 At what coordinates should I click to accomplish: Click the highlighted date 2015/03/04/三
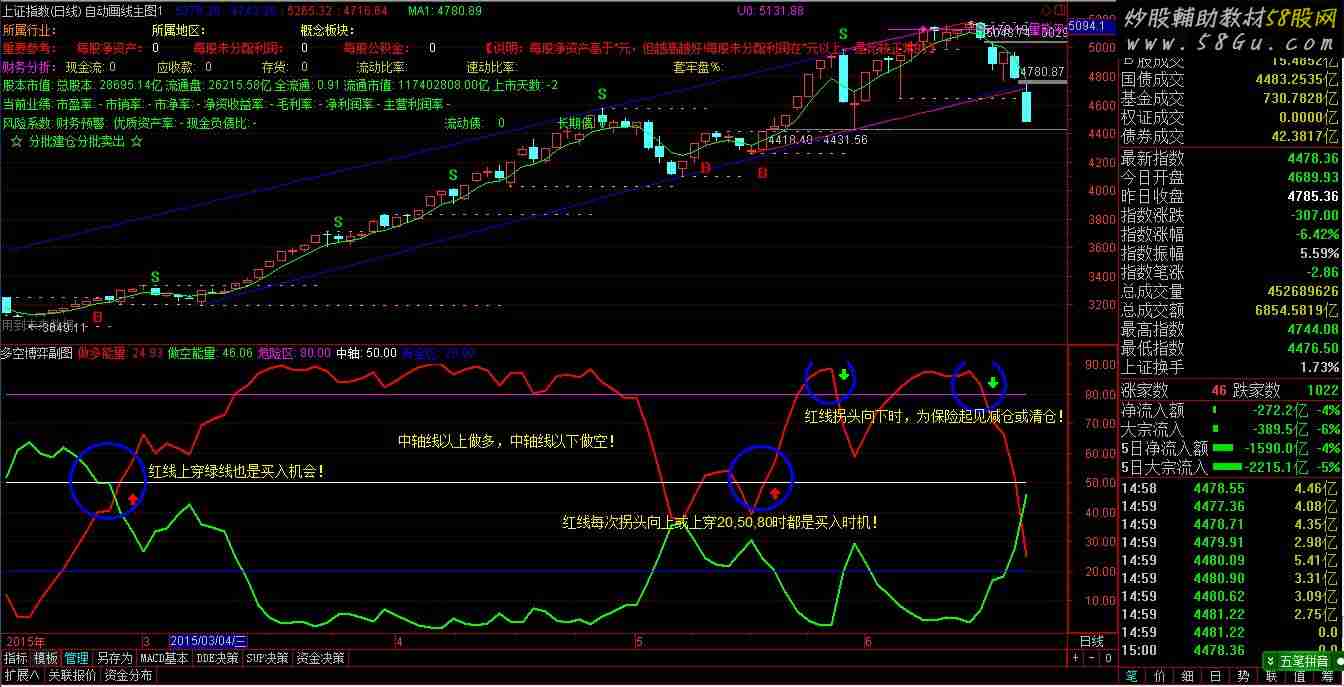[x=209, y=640]
